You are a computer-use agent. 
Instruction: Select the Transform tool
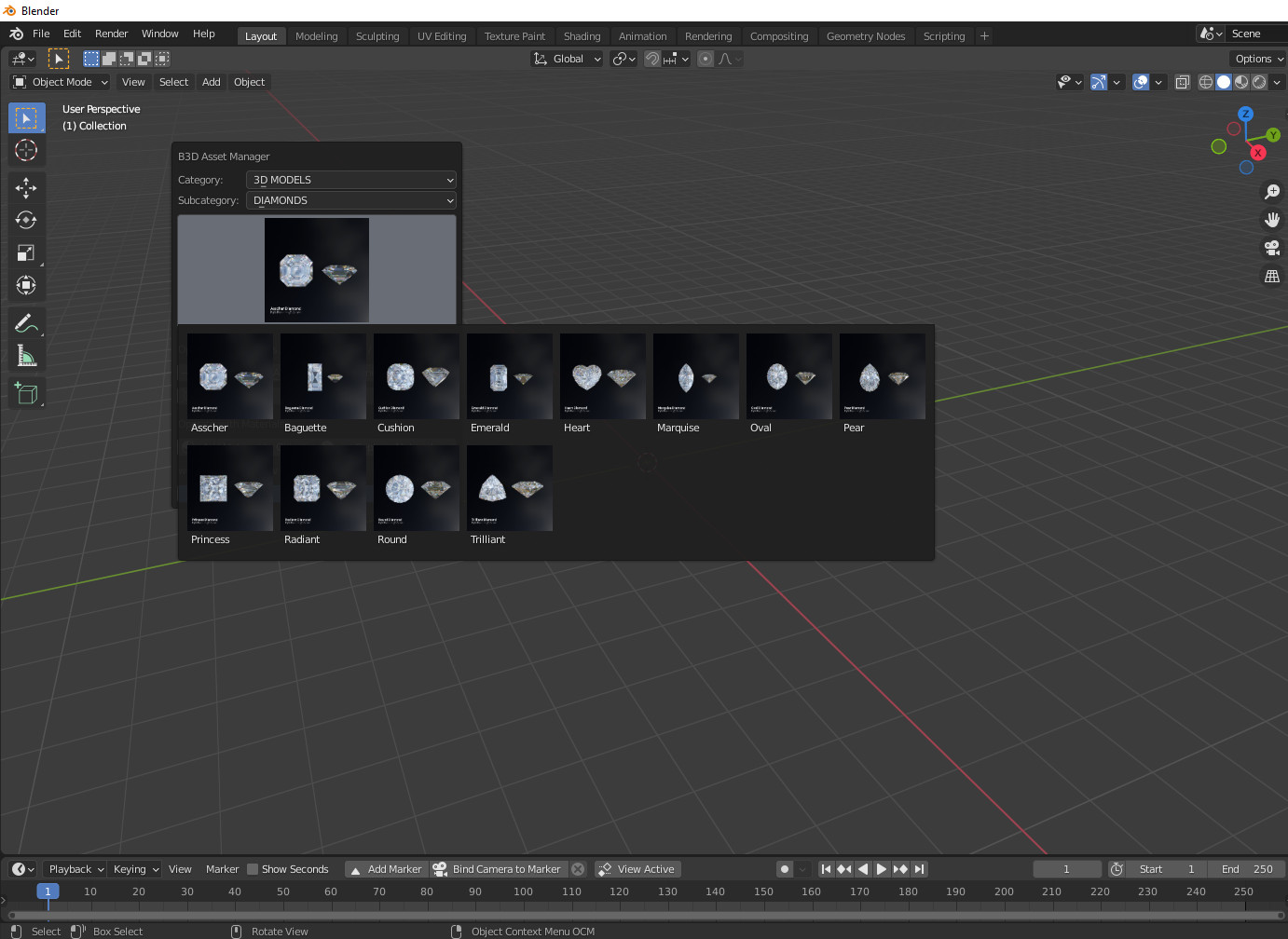(x=26, y=286)
